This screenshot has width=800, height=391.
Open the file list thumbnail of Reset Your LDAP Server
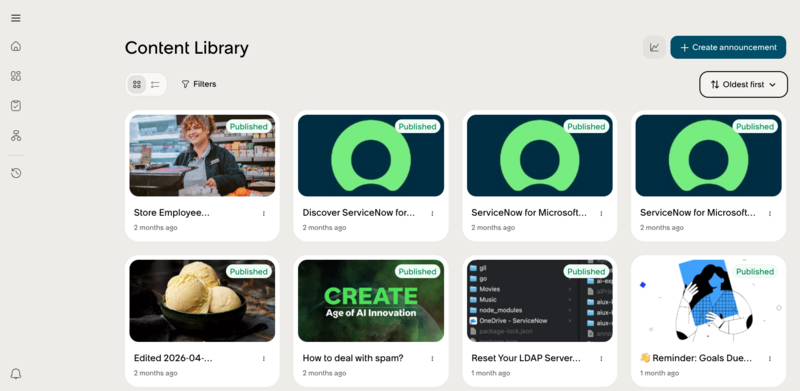(x=540, y=301)
